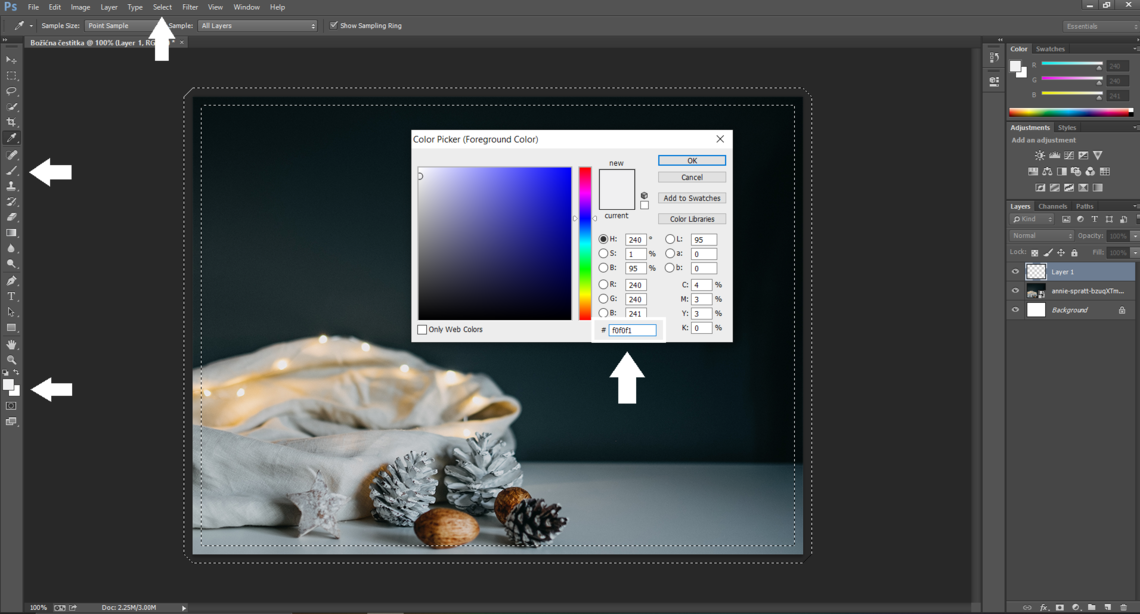This screenshot has height=614, width=1140.
Task: Click Add to Swatches button
Action: pos(691,198)
